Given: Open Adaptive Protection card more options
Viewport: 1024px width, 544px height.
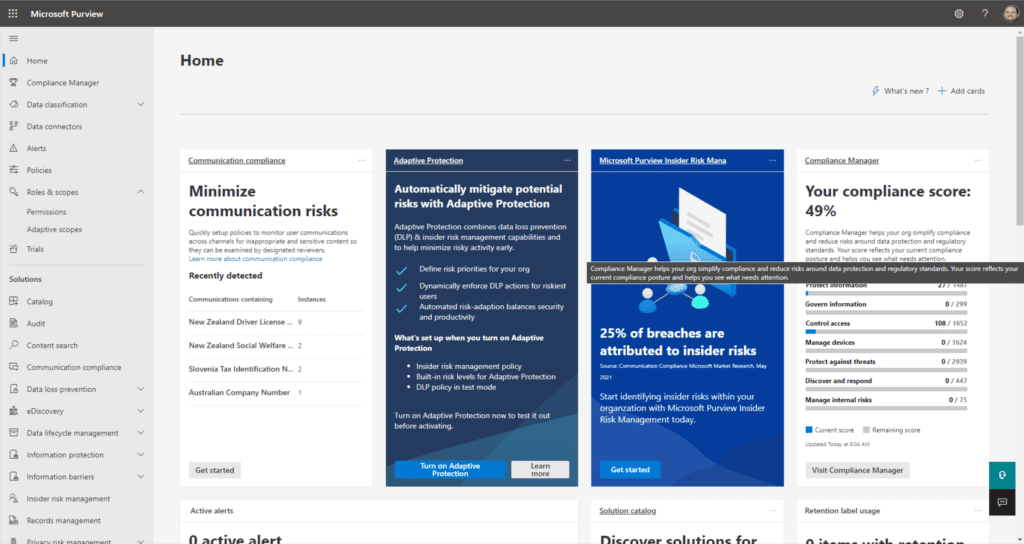Looking at the screenshot, I should pos(567,161).
